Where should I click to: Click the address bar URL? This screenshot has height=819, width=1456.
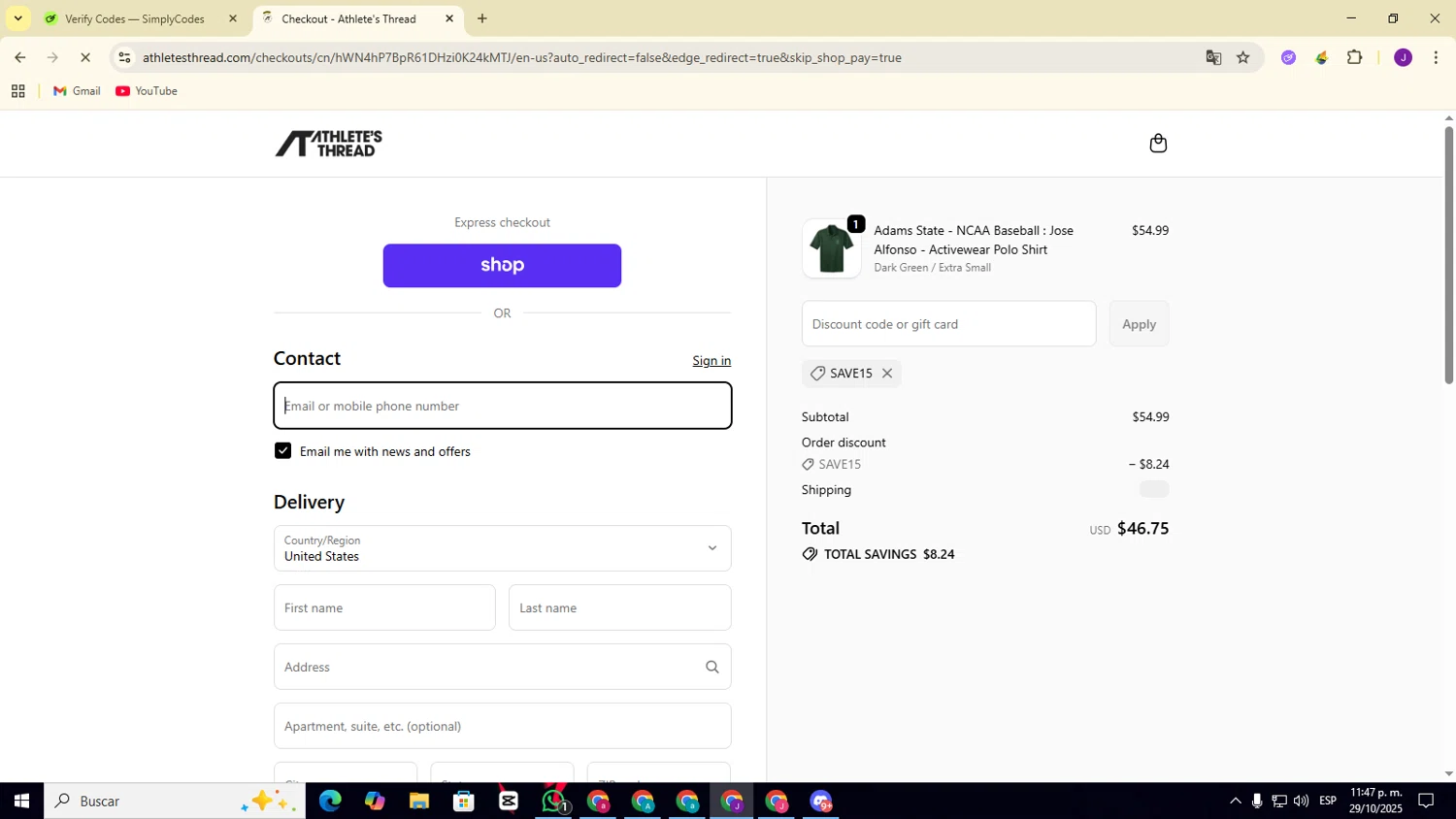point(522,58)
